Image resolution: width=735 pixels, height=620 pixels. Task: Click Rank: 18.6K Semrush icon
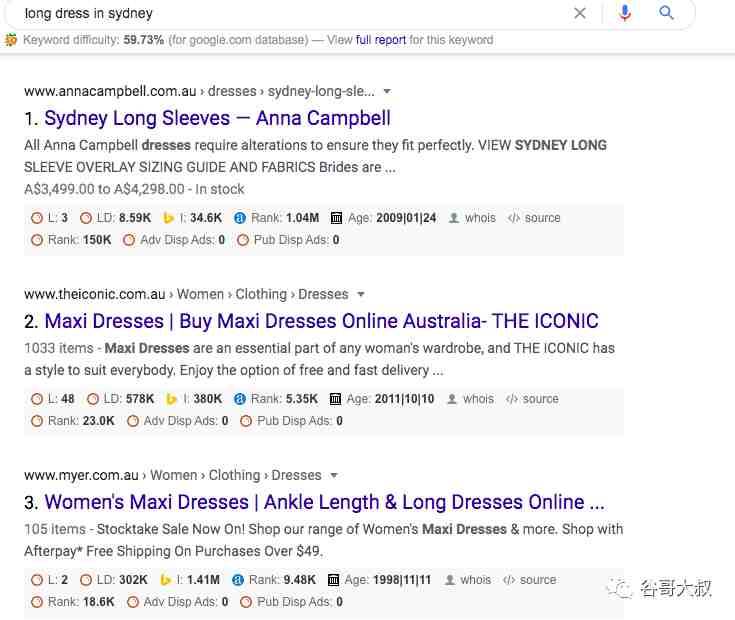click(x=37, y=602)
